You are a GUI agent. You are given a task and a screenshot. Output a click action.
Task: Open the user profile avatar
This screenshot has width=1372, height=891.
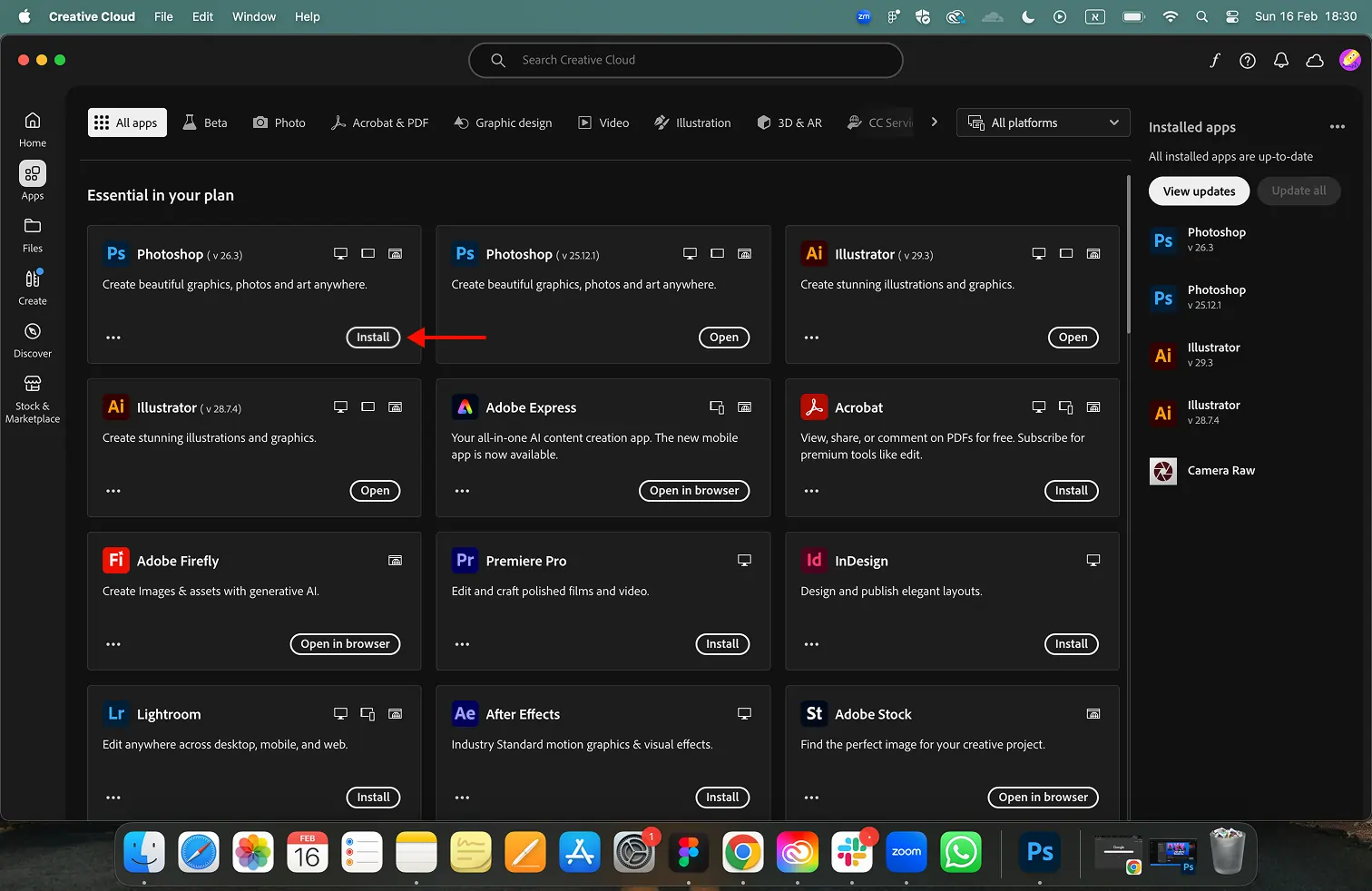[1350, 60]
